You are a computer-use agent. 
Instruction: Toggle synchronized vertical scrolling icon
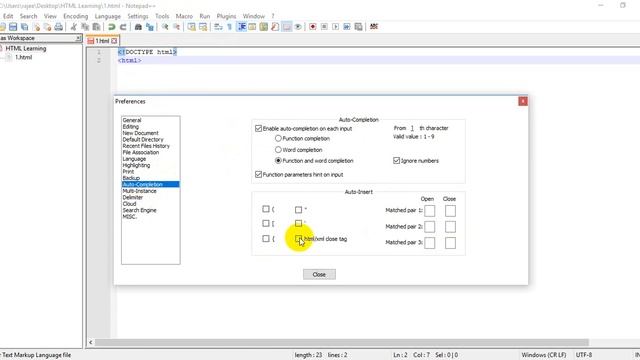(x=191, y=27)
